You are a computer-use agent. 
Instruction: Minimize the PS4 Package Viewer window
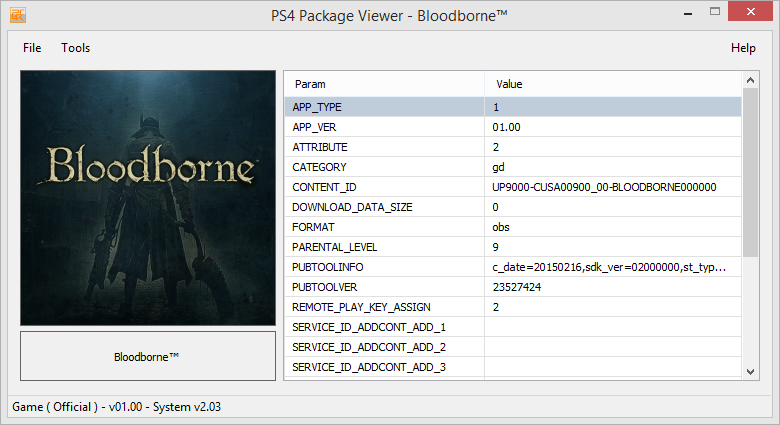[x=689, y=14]
